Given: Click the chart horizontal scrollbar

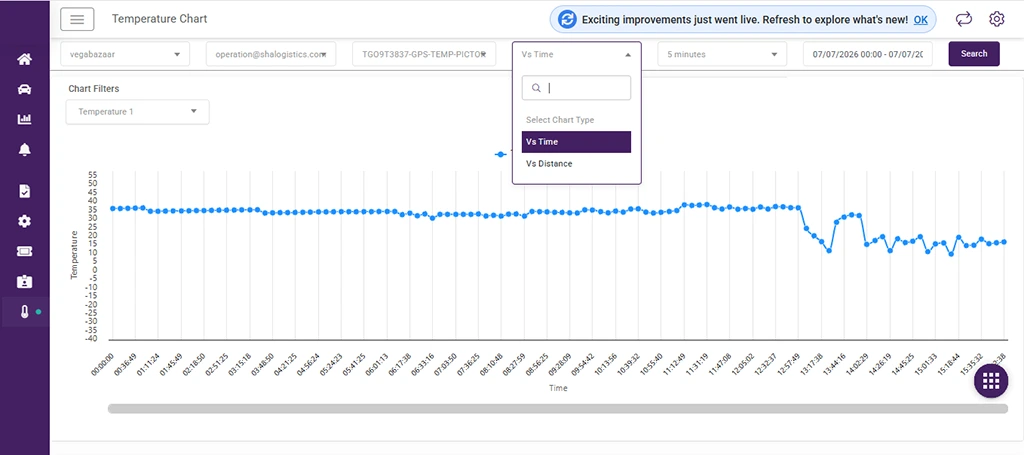Looking at the screenshot, I should coord(558,409).
